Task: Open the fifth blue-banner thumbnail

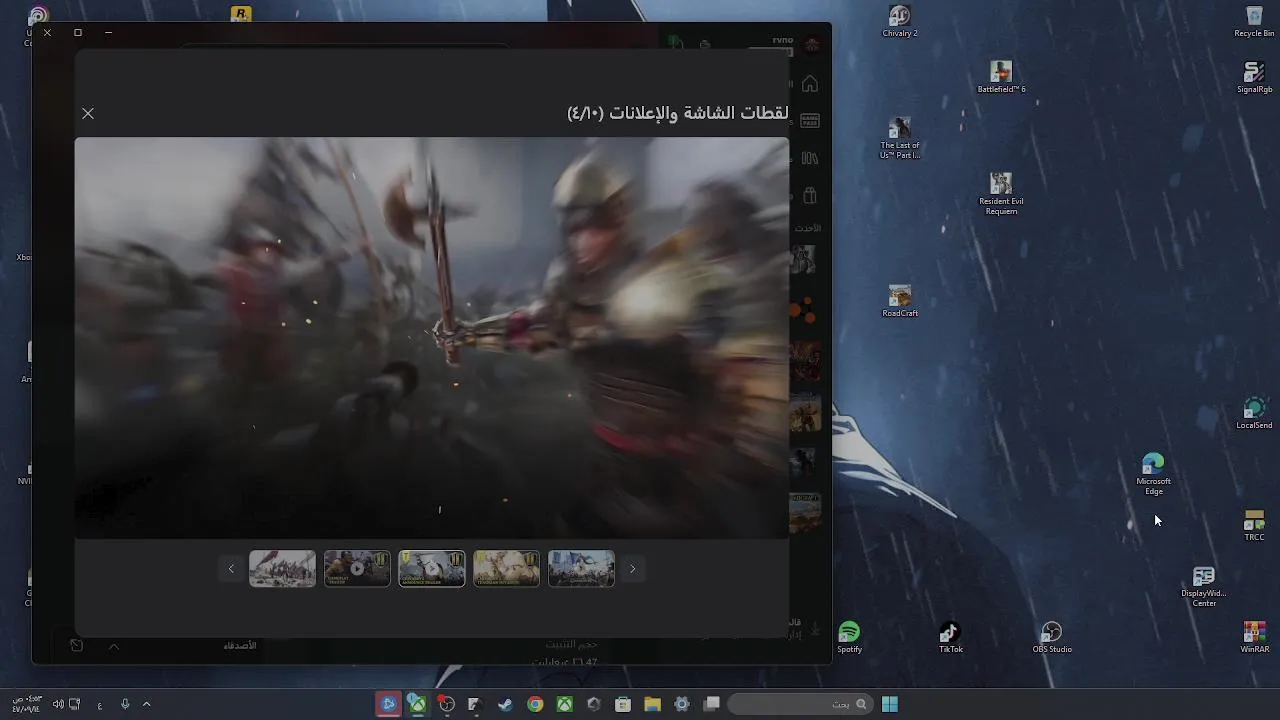Action: click(x=581, y=569)
